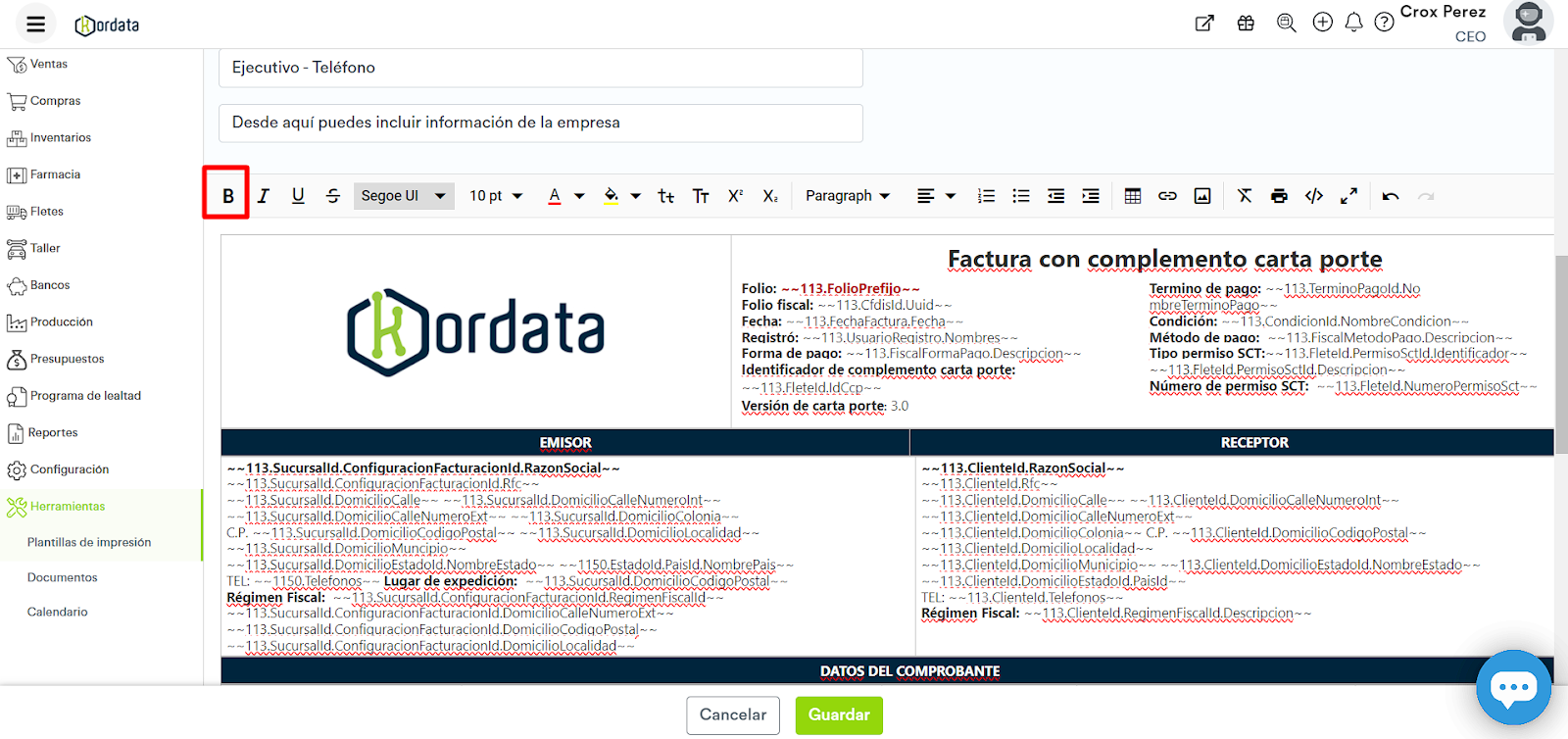Open the text color picker arrow
Screen dimensions: 1568x739
tap(579, 196)
